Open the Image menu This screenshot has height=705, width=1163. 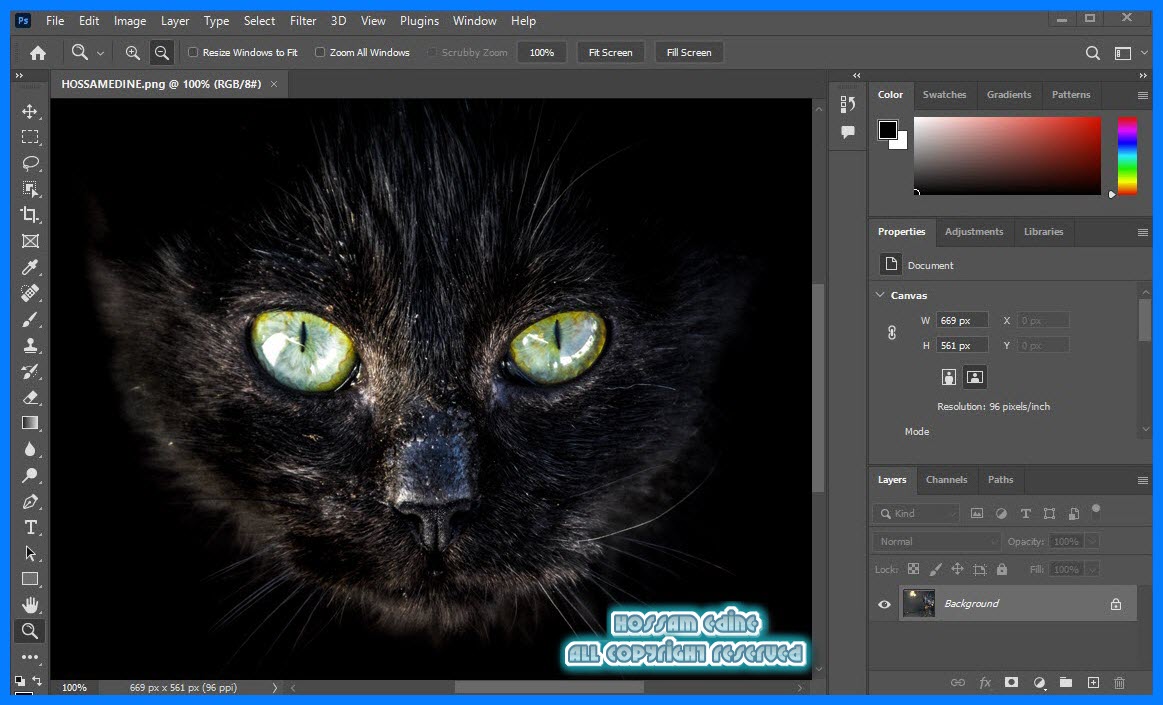click(x=130, y=21)
